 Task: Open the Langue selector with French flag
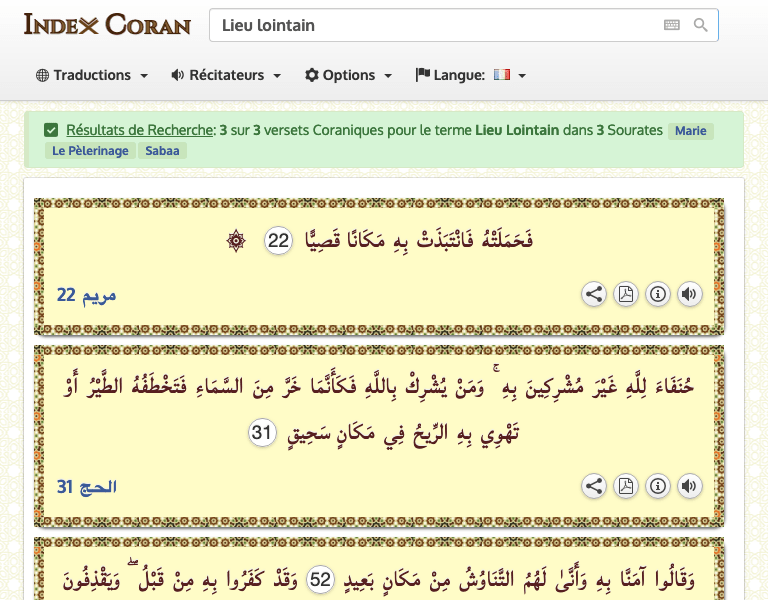pos(471,75)
